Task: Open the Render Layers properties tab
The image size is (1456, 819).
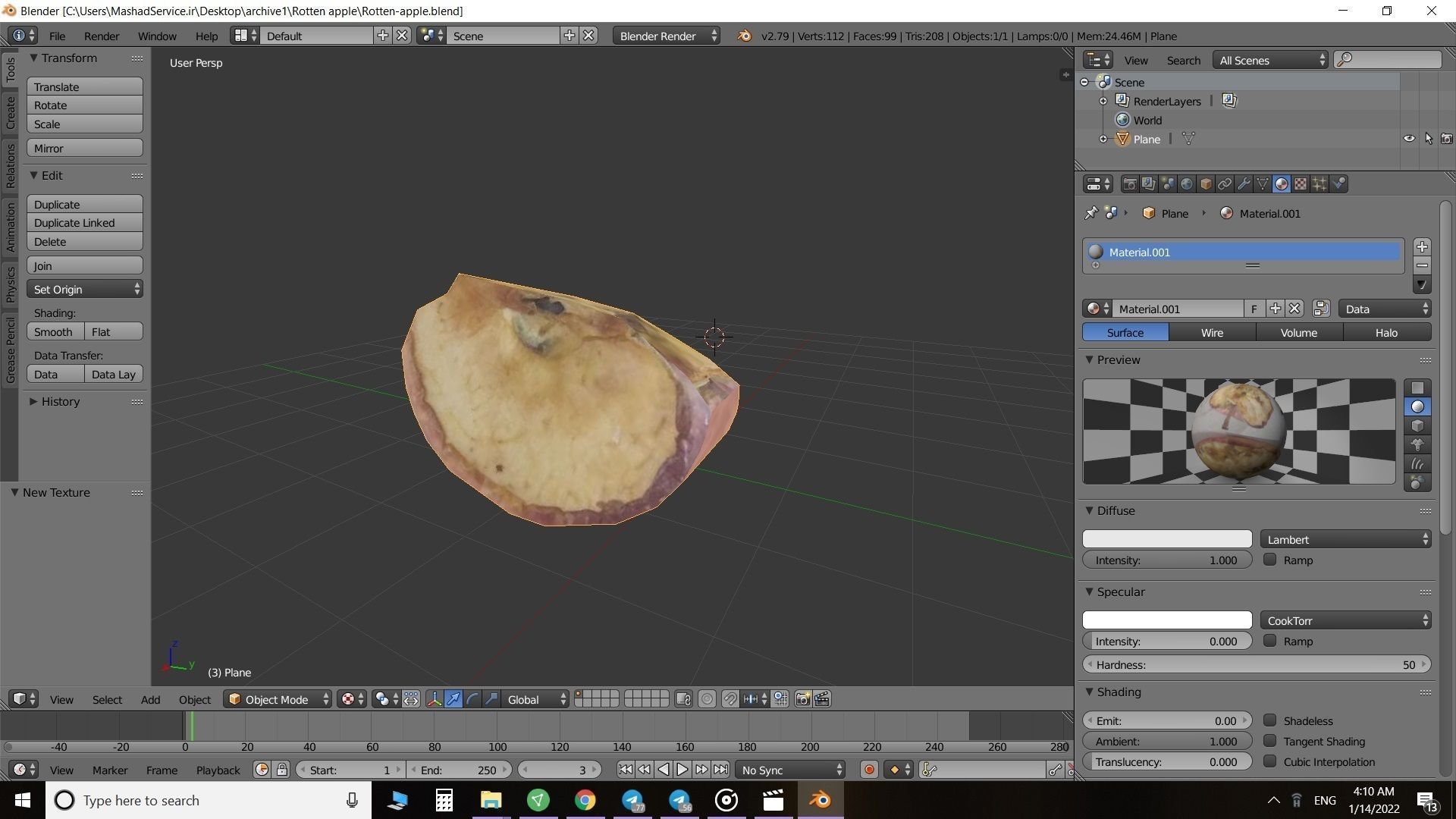Action: pyautogui.click(x=1149, y=184)
